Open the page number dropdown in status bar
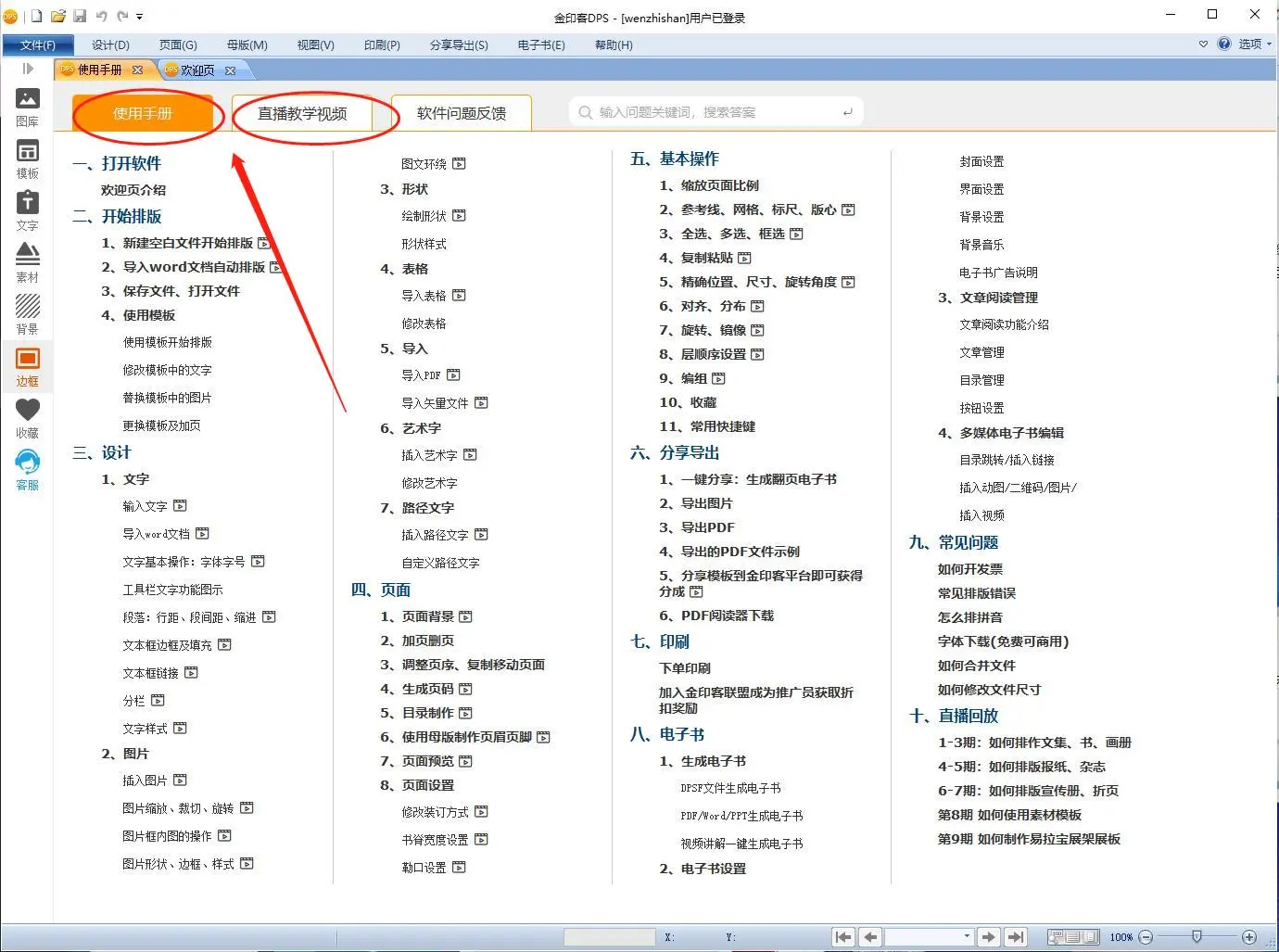The height and width of the screenshot is (952, 1279). pos(967,936)
